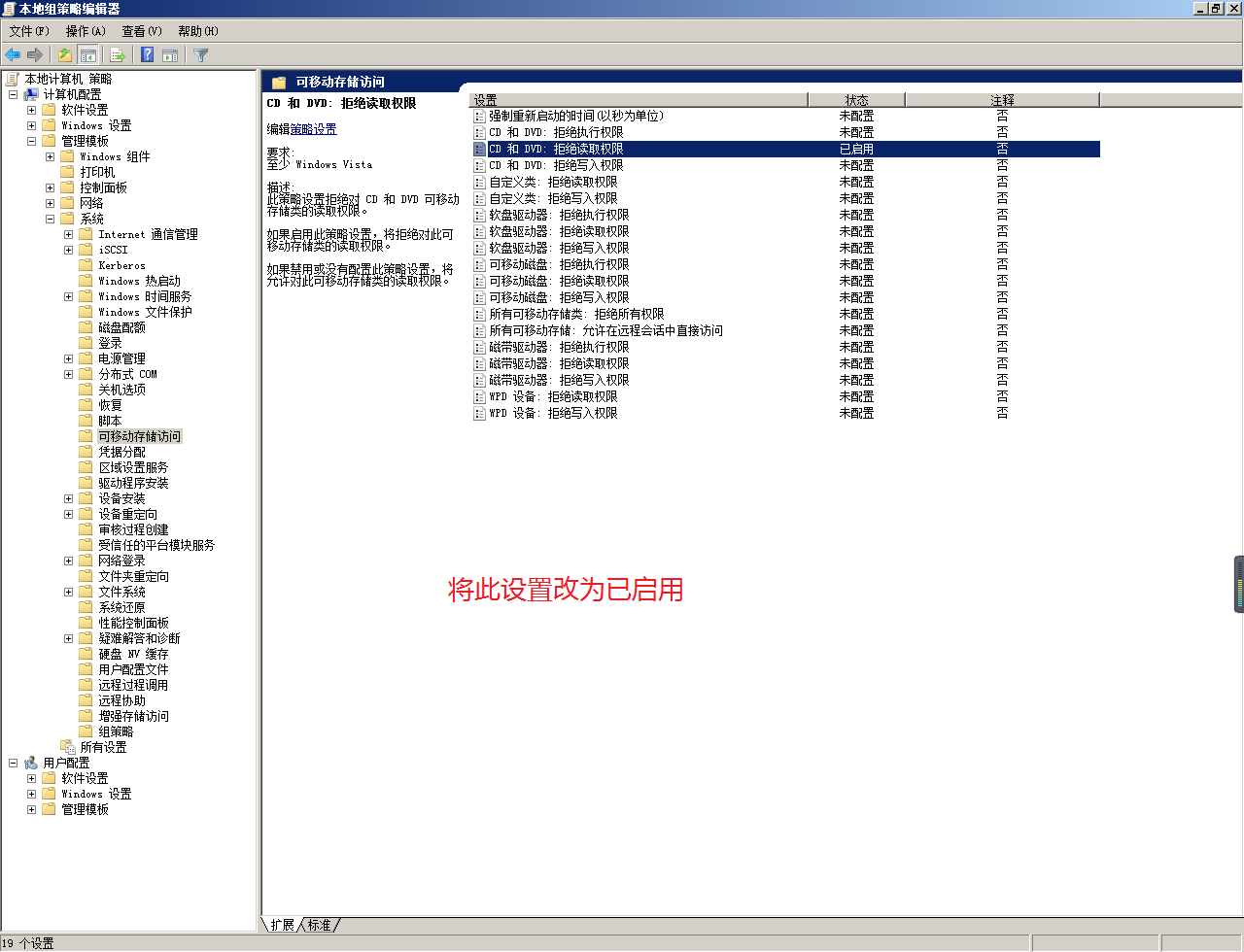Sort by the 状态 column header
Viewport: 1244px width, 952px height.
click(856, 100)
